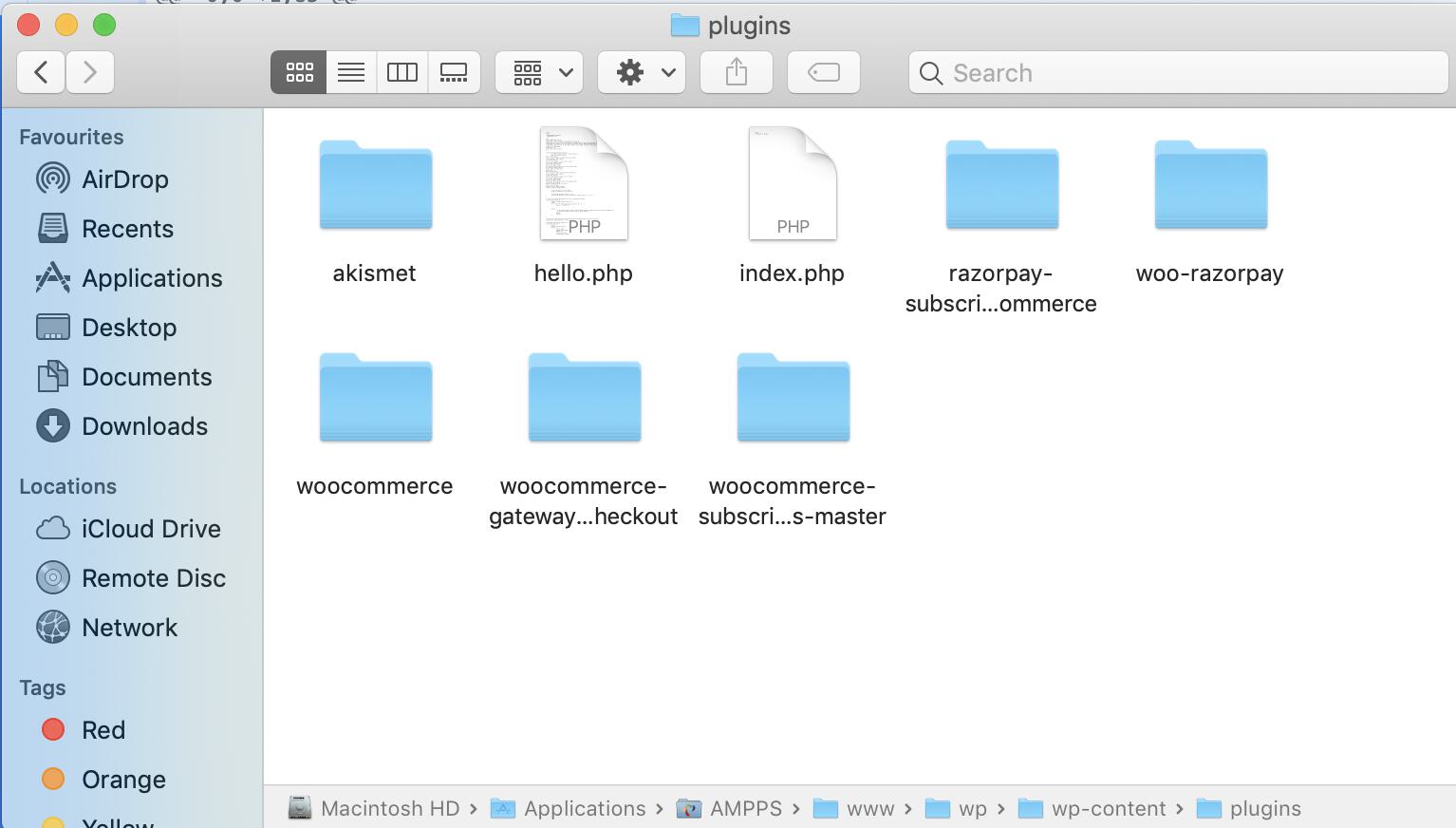Open Applications from the sidebar
Viewport: 1456px width, 828px height.
coord(152,278)
